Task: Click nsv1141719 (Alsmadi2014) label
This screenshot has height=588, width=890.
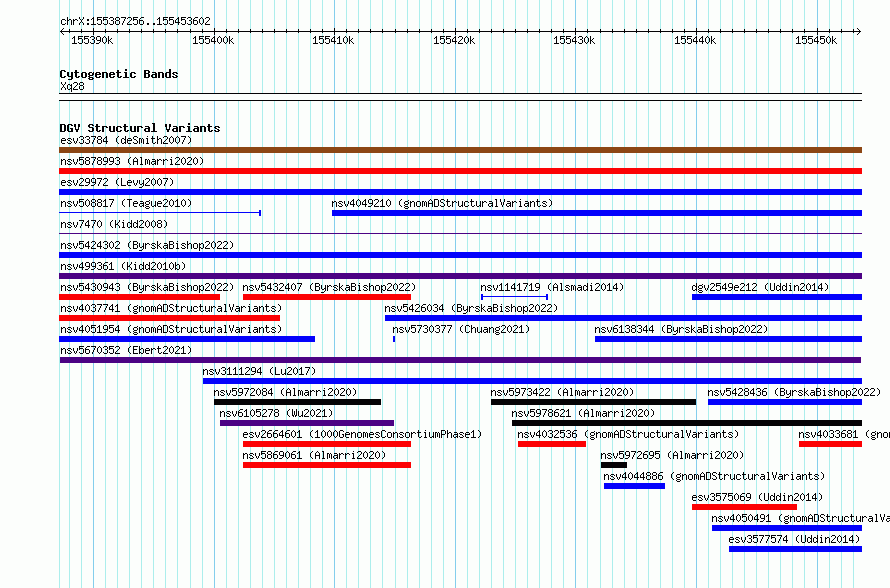Action: (x=552, y=287)
